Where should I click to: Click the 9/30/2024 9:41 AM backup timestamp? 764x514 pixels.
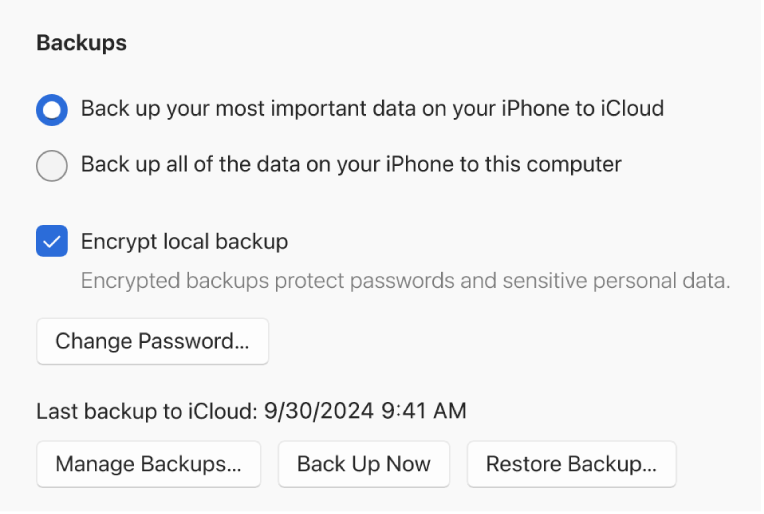click(366, 411)
